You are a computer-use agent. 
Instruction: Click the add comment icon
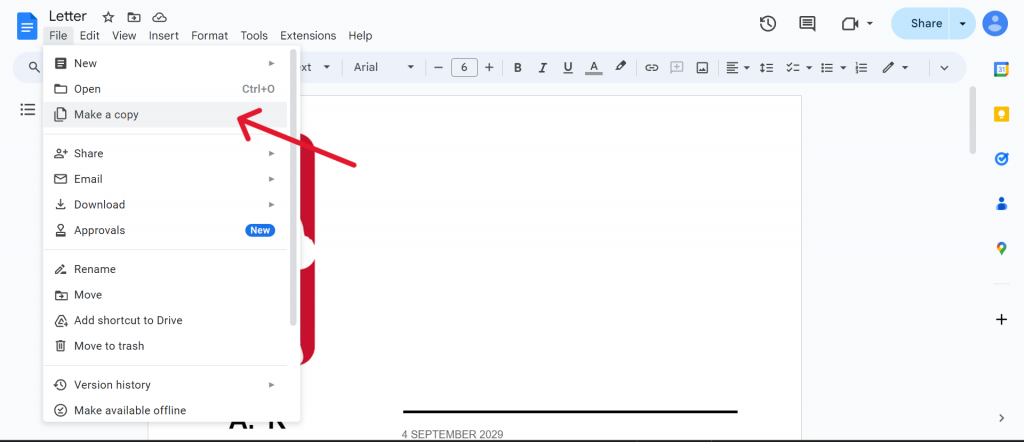point(677,67)
